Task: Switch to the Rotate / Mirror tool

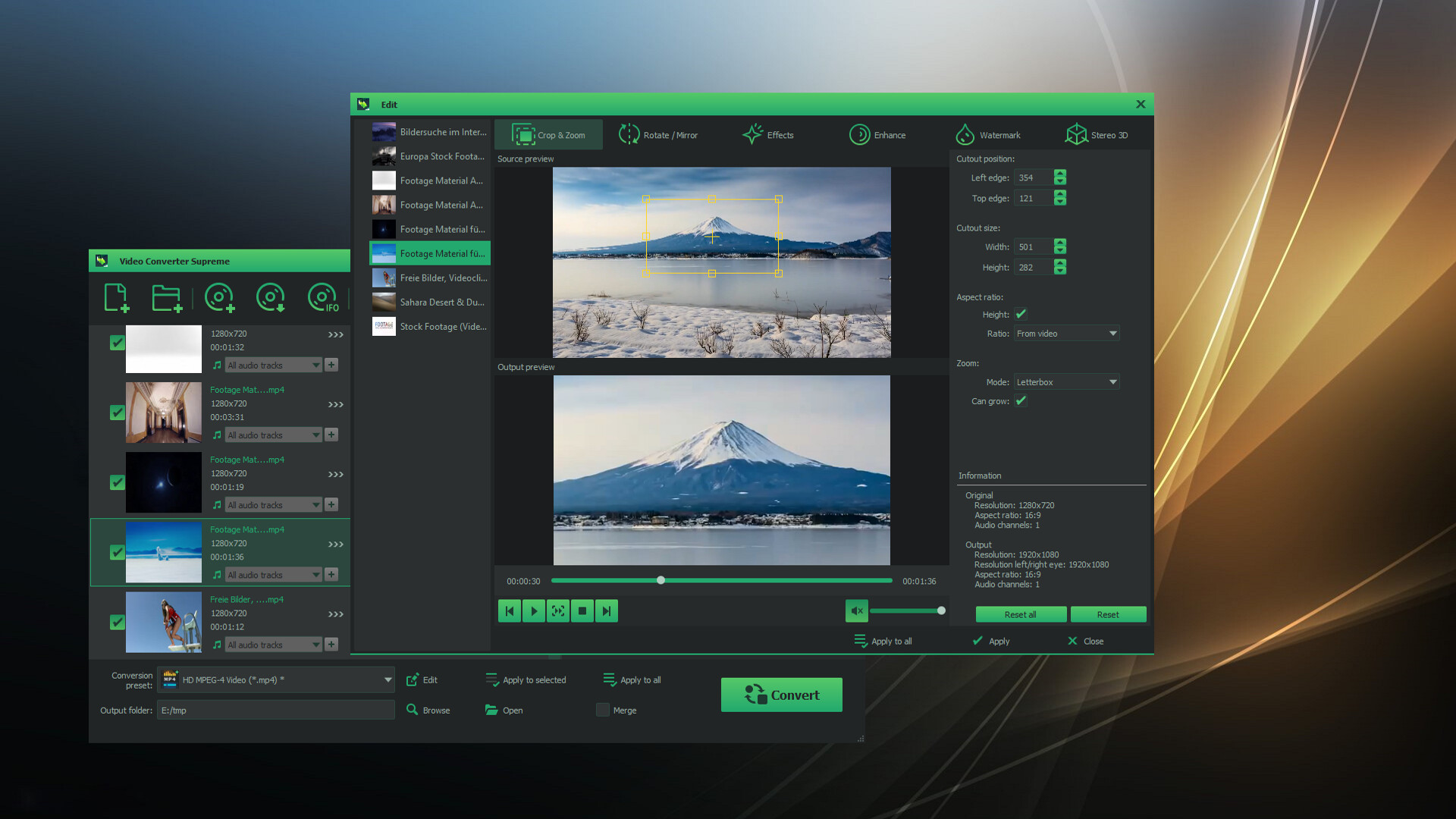Action: [658, 134]
